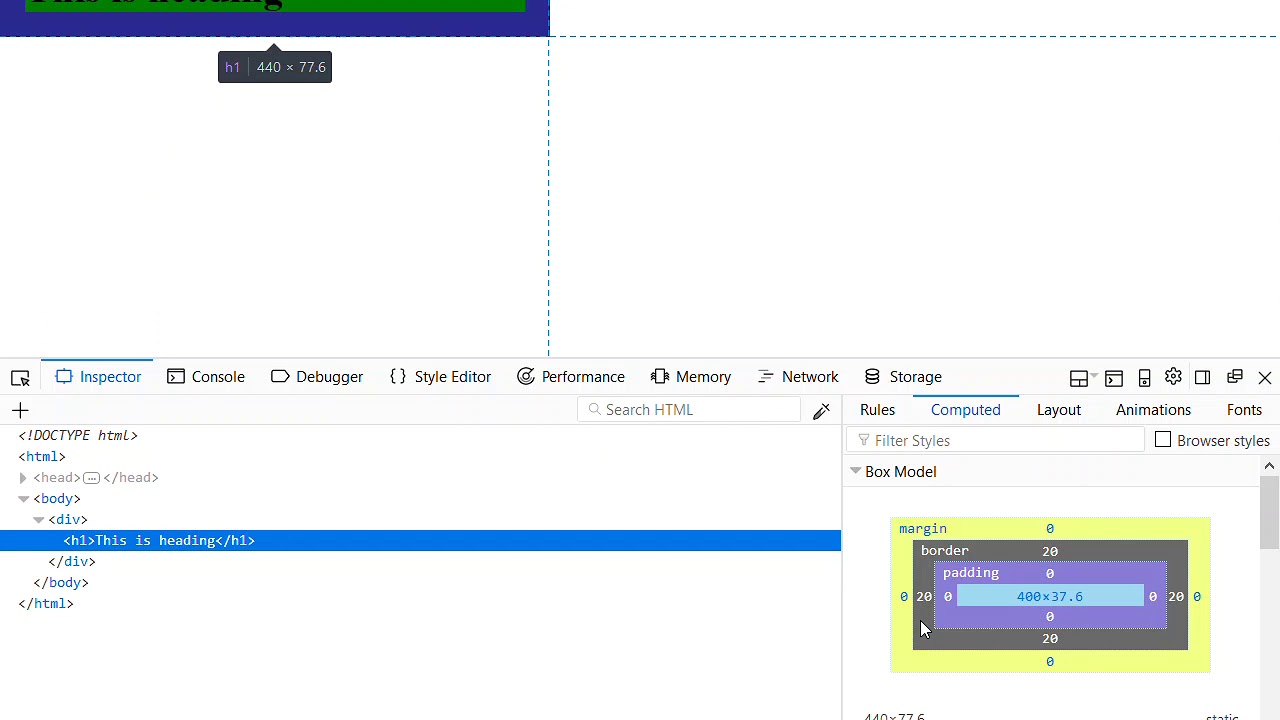
Task: Enable the Browser styles checkbox
Action: [1163, 440]
